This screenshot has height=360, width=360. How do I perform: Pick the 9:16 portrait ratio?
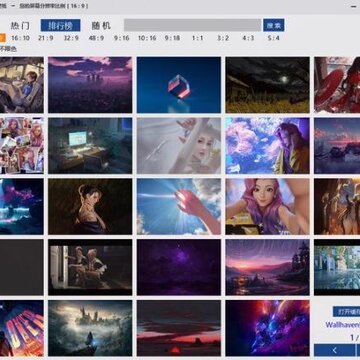pos(122,38)
